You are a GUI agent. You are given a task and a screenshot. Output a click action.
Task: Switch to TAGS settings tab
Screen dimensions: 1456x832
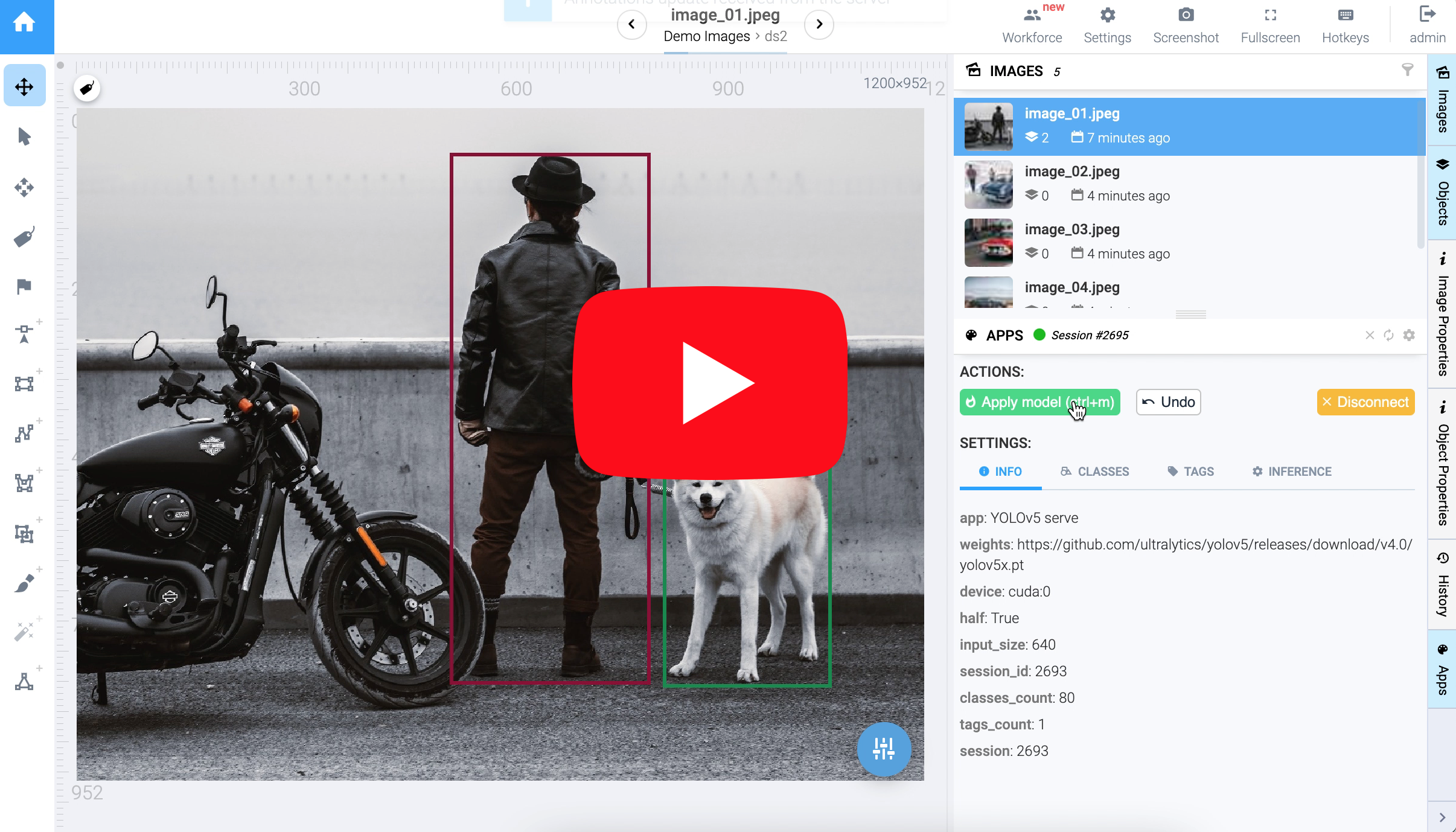[1190, 472]
